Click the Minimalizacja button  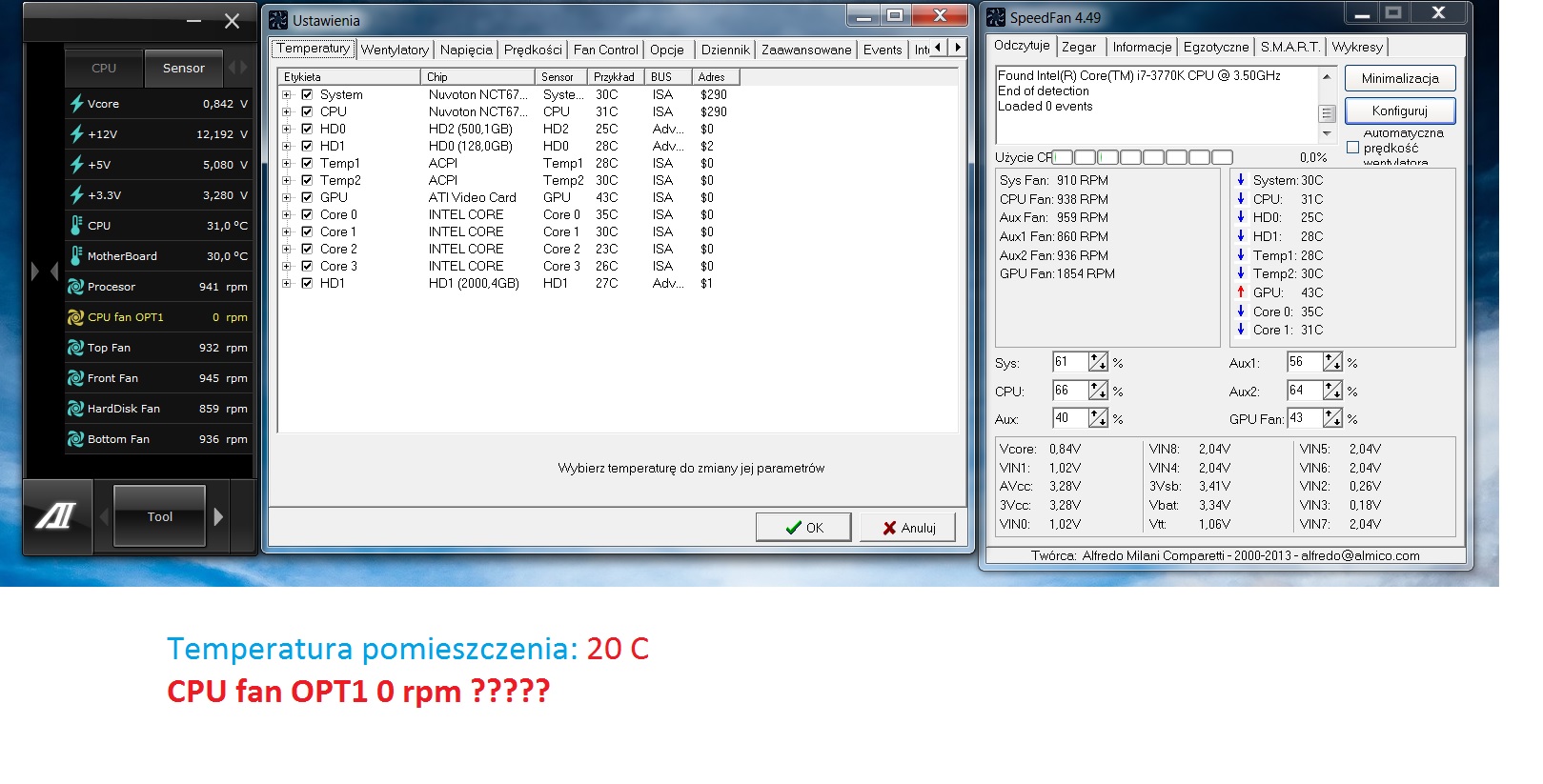point(1400,78)
